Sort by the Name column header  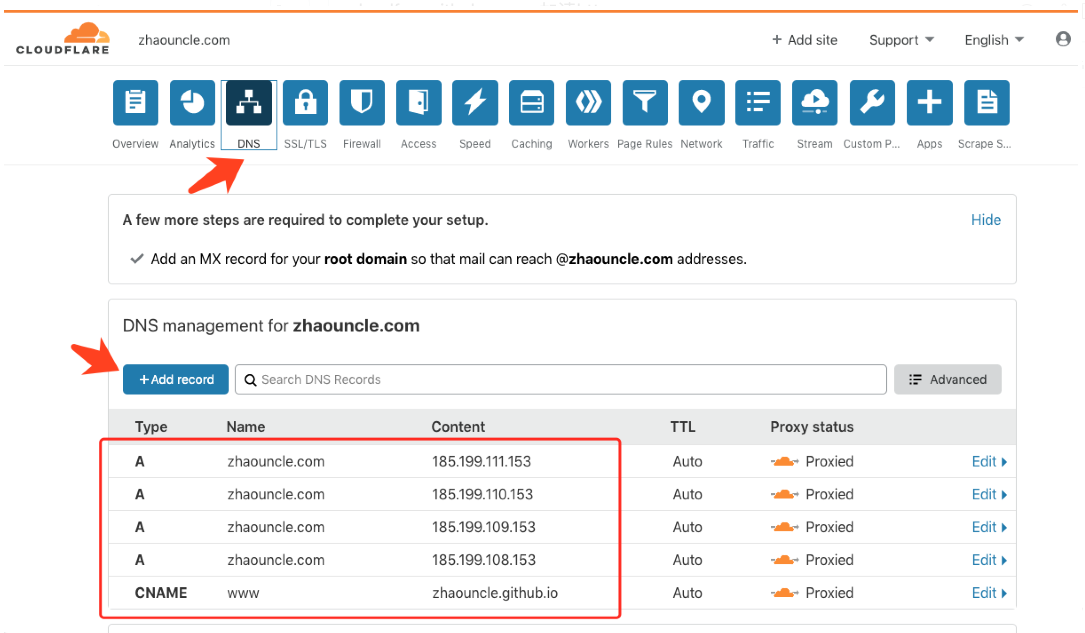tap(246, 427)
